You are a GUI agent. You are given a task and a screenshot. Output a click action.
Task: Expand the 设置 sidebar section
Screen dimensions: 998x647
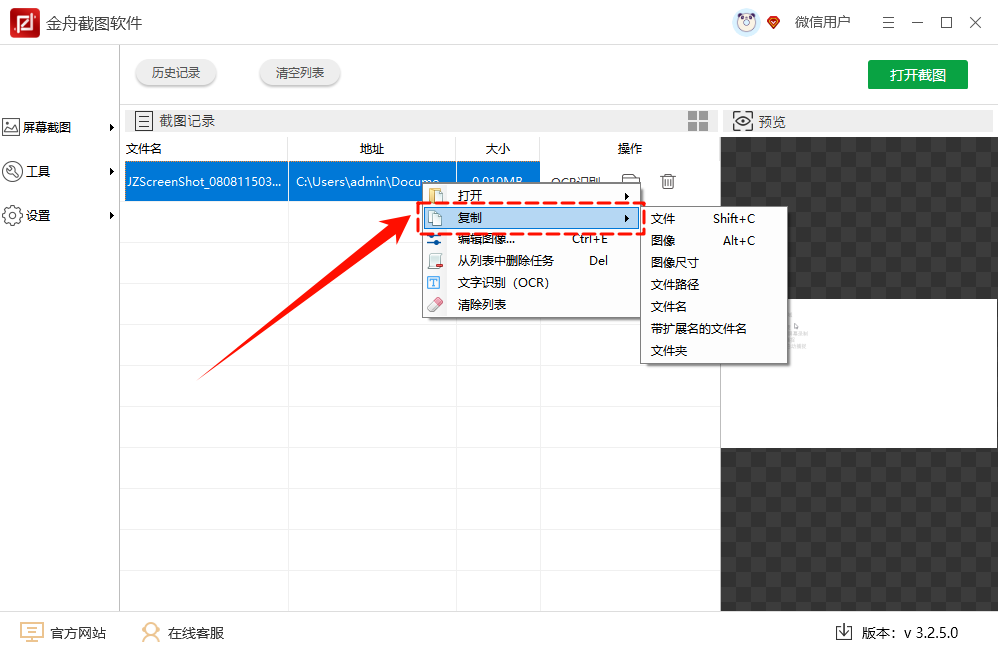coord(44,214)
